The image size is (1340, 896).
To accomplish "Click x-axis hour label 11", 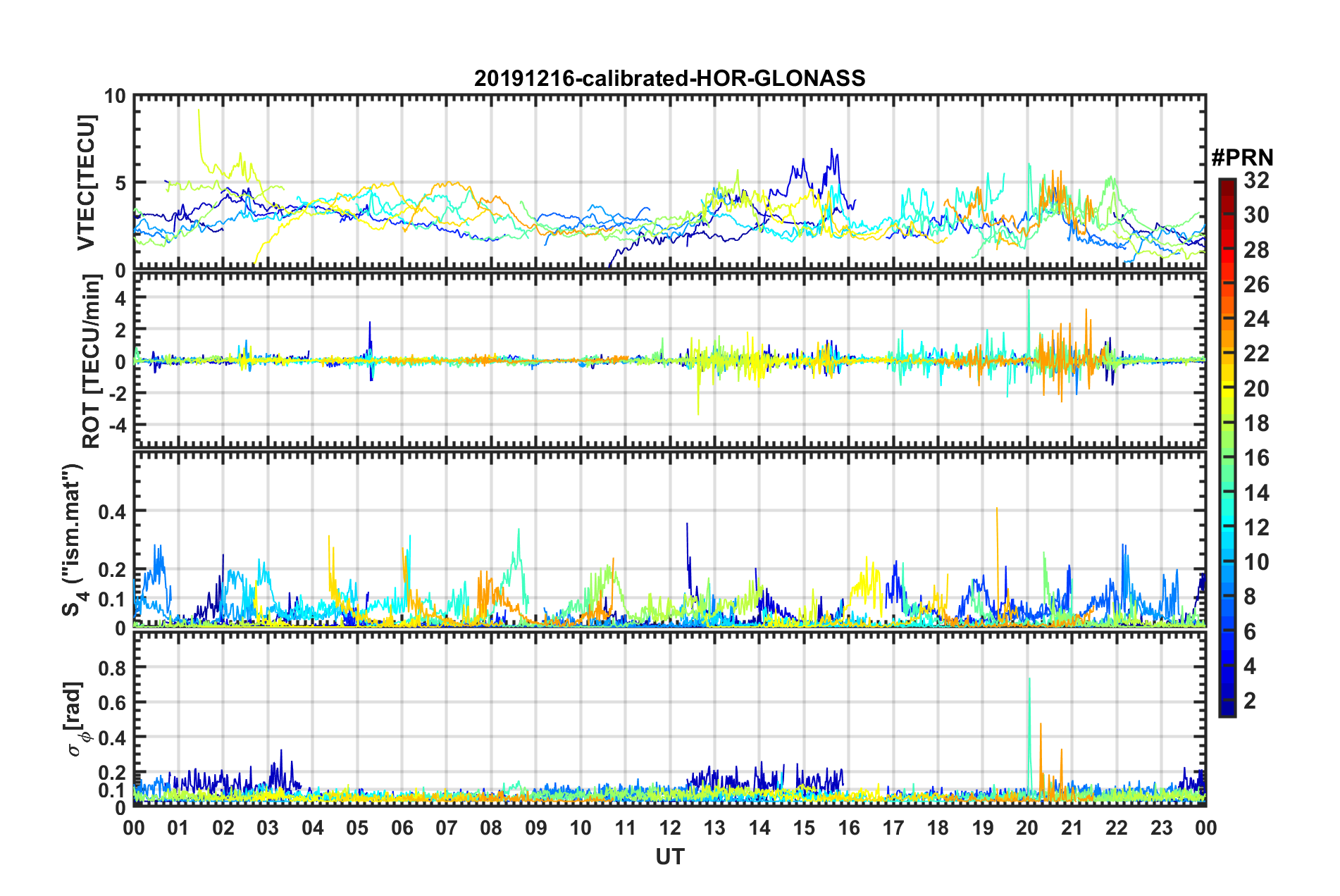I will coord(626,827).
